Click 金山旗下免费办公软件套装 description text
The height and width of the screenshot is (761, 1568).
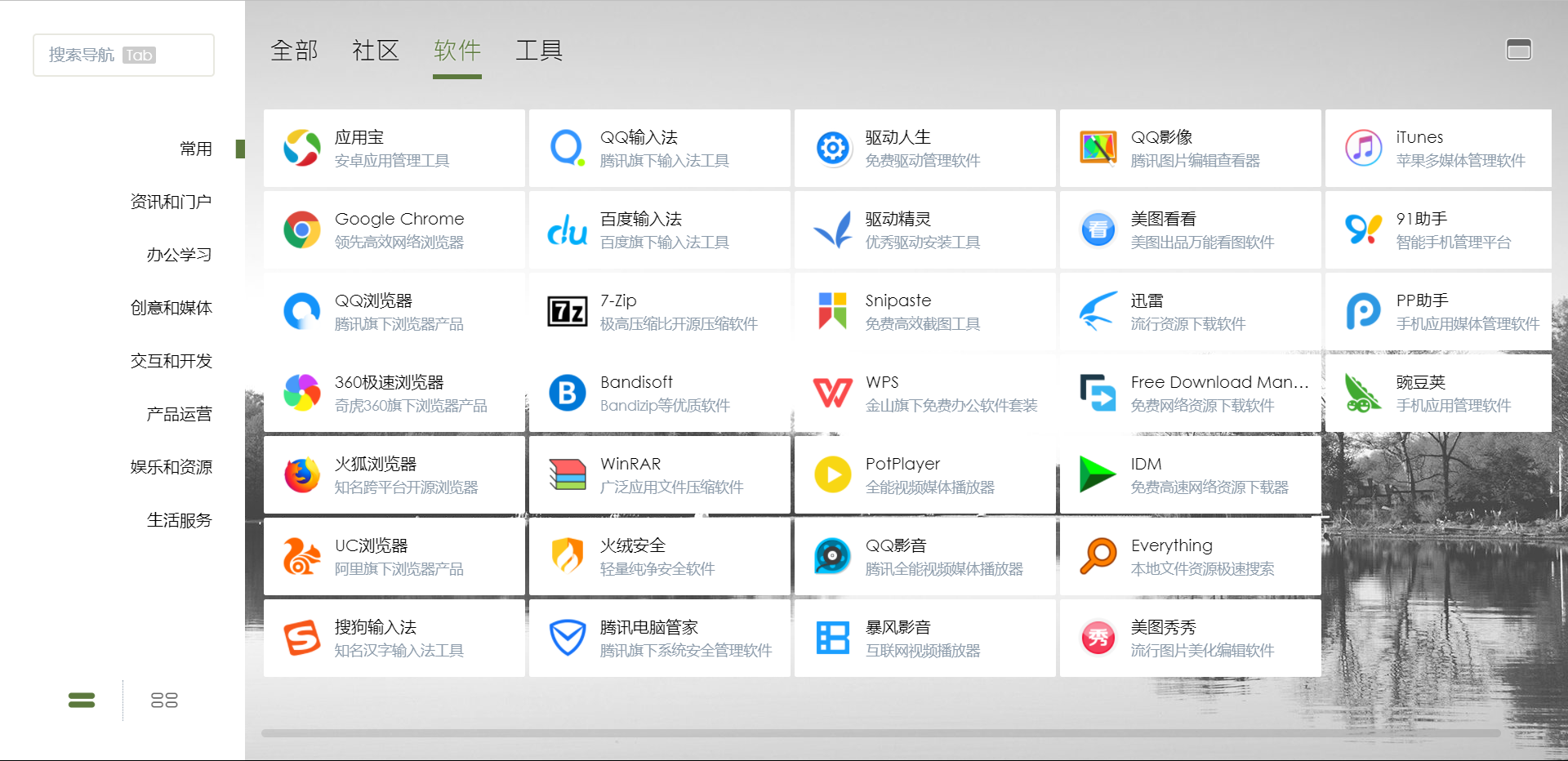click(951, 406)
